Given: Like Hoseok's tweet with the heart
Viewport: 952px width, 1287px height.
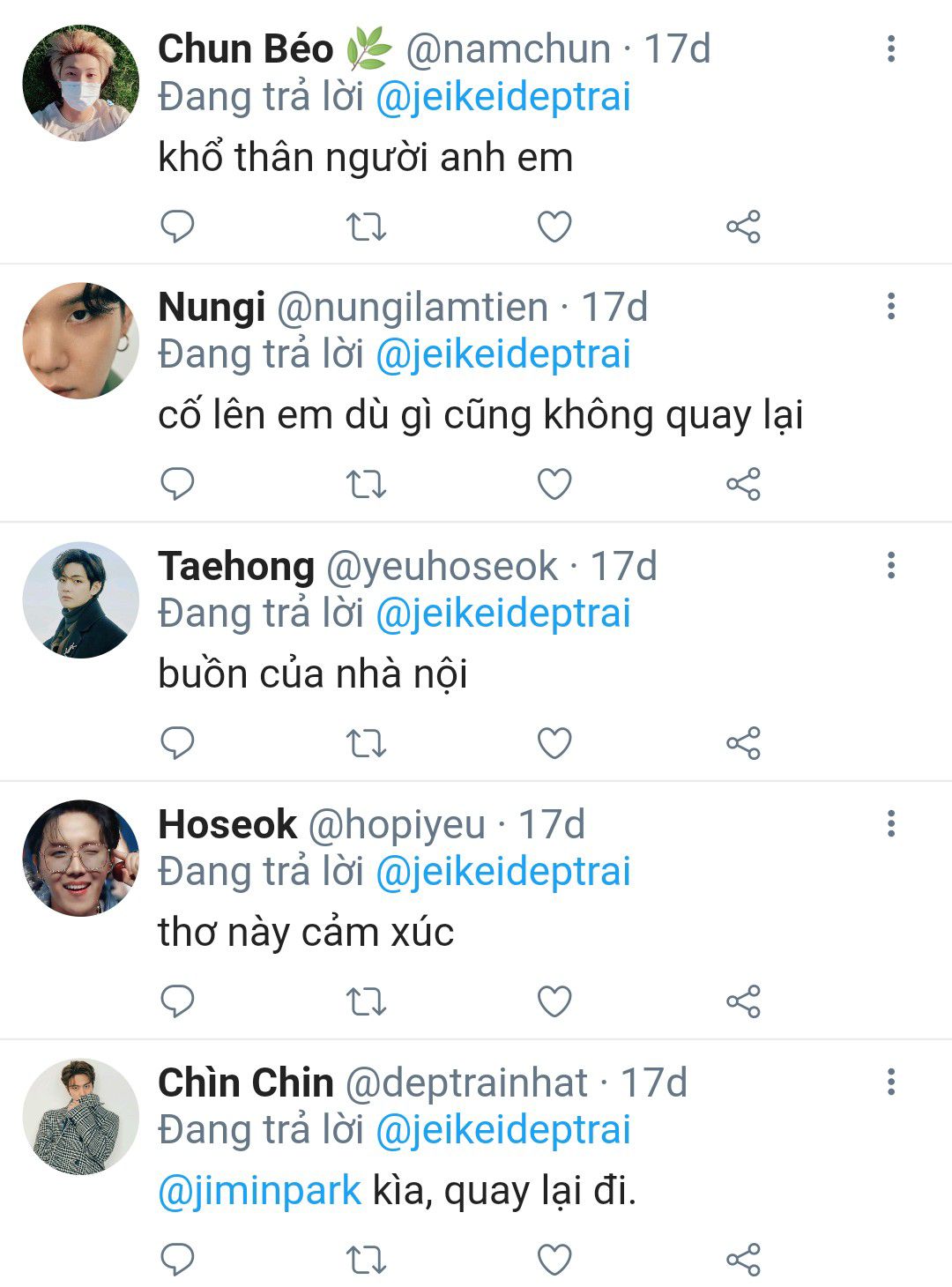Looking at the screenshot, I should point(554,1001).
